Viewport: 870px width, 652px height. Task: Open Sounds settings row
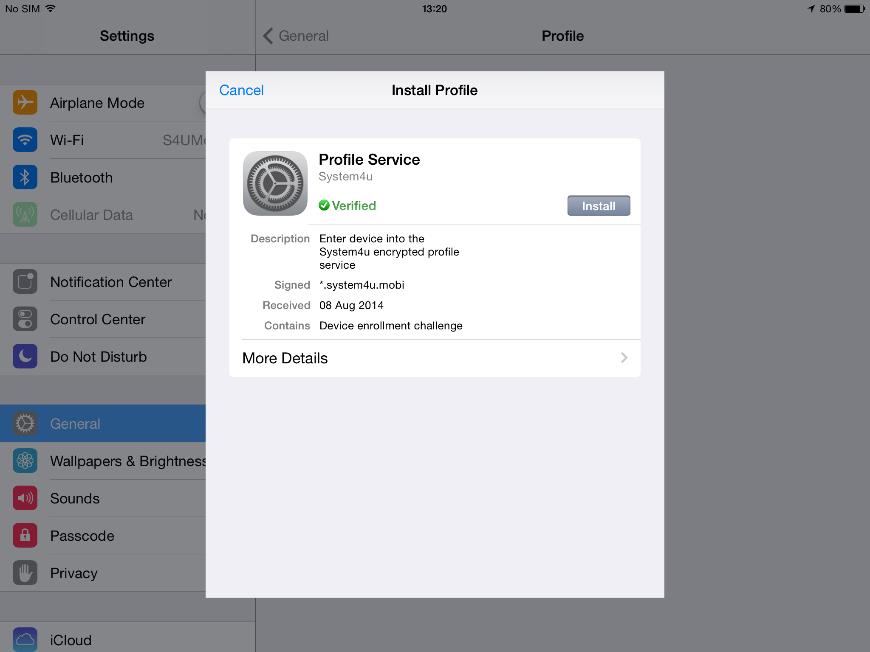click(103, 498)
